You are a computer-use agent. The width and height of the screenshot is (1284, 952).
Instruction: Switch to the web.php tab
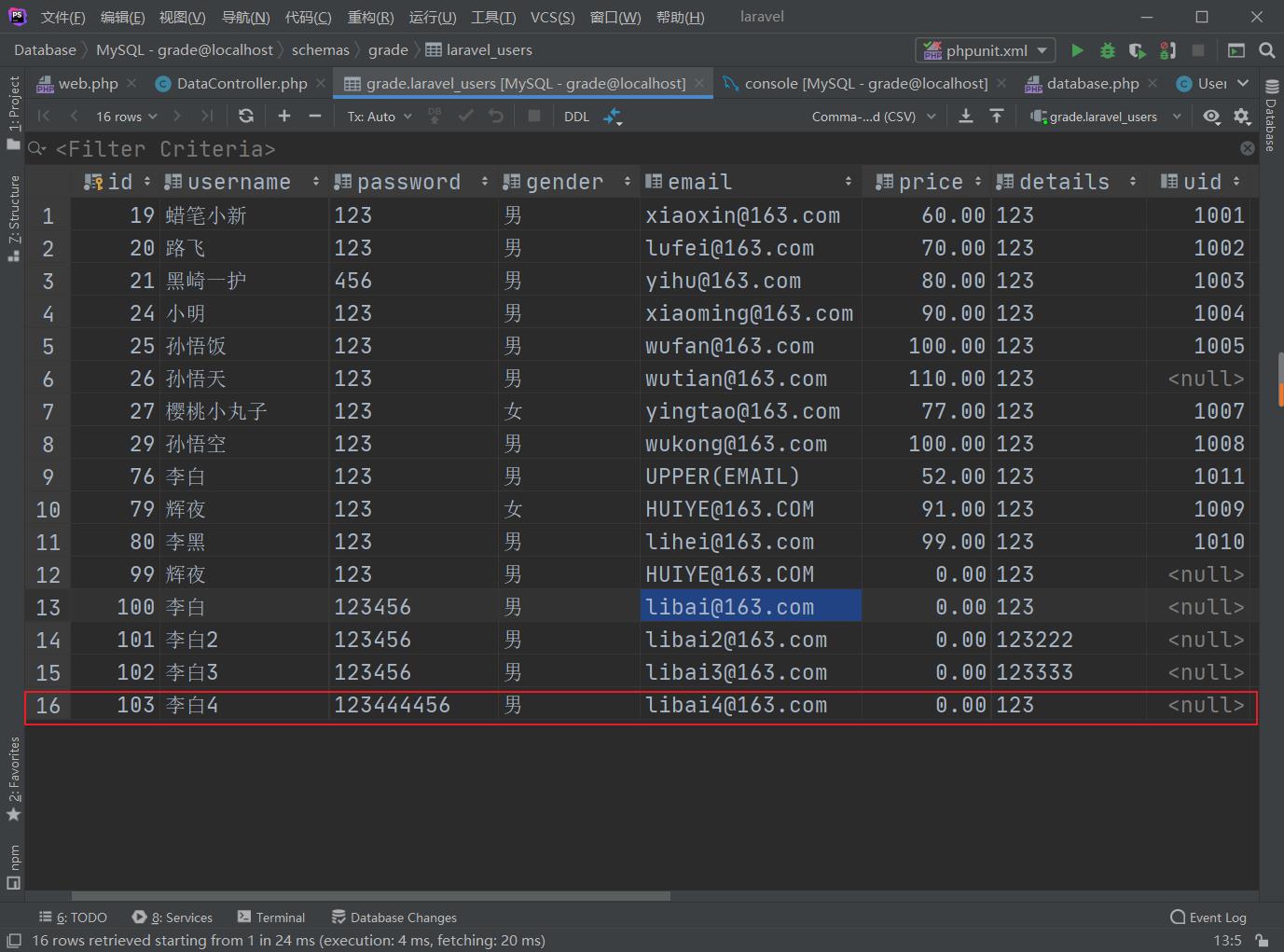88,83
